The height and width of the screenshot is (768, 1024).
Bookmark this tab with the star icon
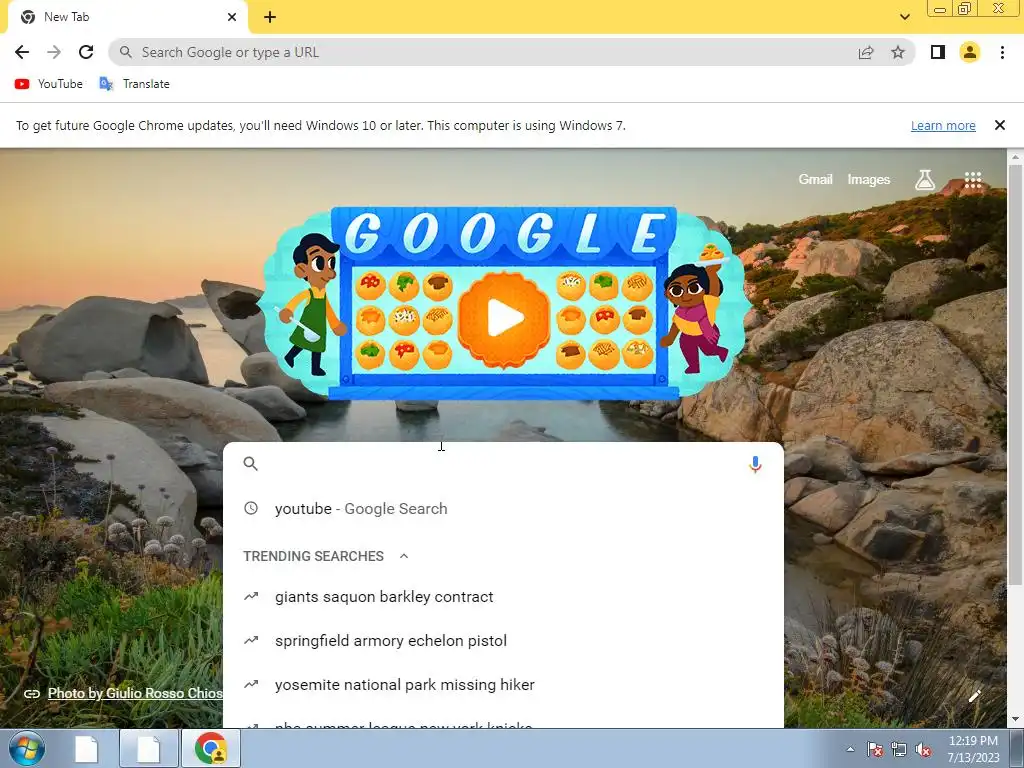click(x=898, y=52)
